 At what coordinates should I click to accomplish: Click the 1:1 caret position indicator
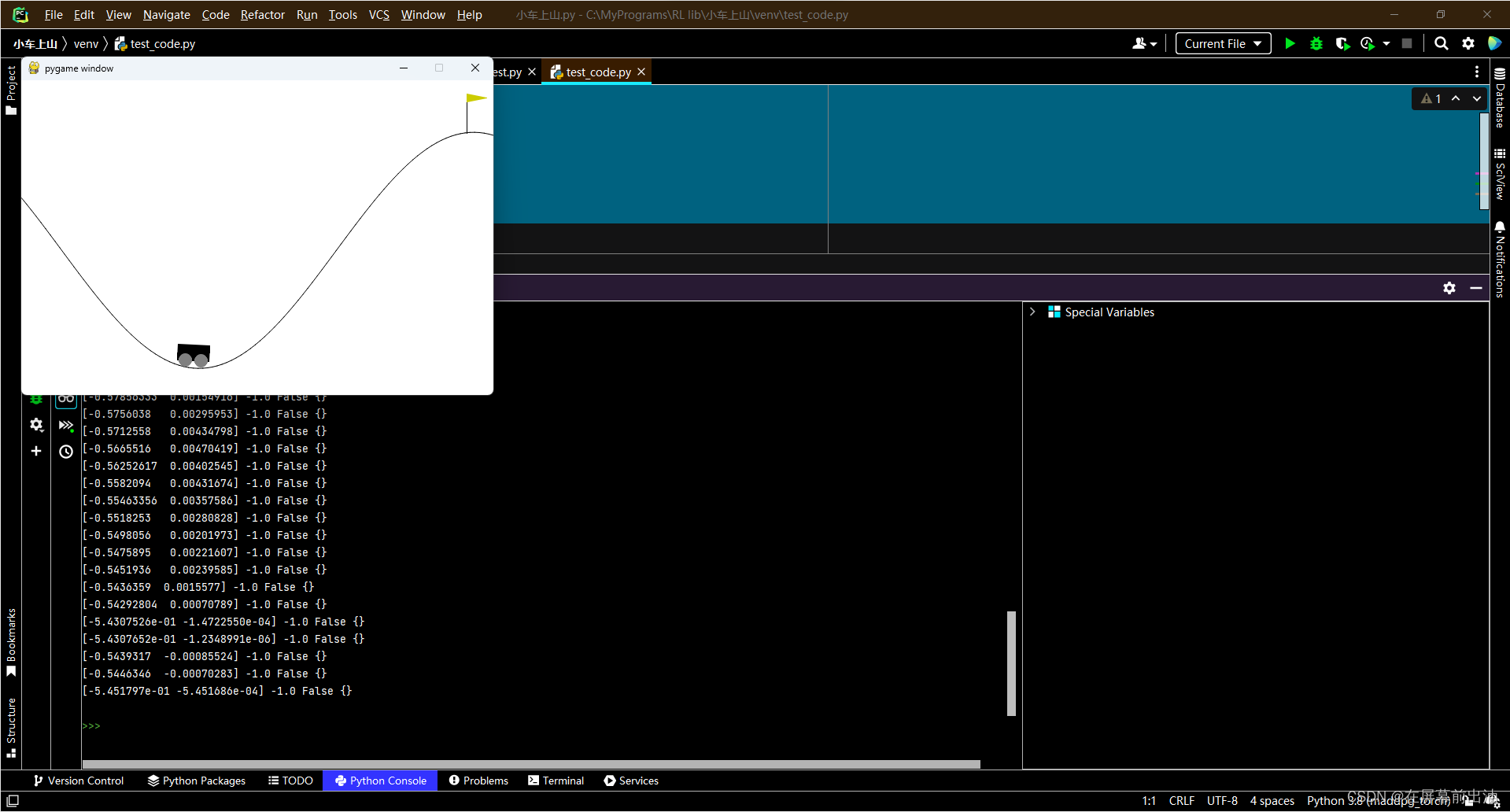point(1149,800)
